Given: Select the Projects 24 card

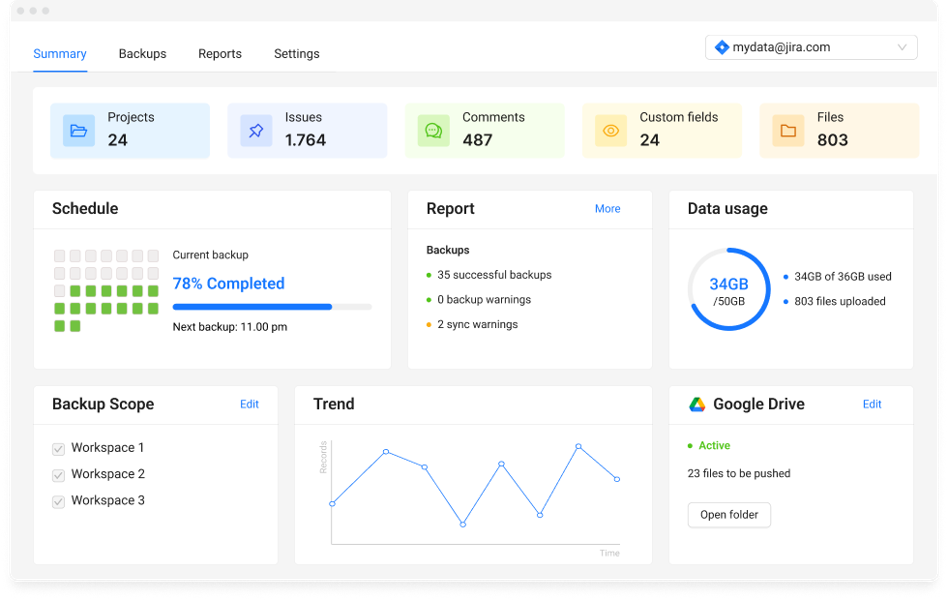Looking at the screenshot, I should 130,131.
